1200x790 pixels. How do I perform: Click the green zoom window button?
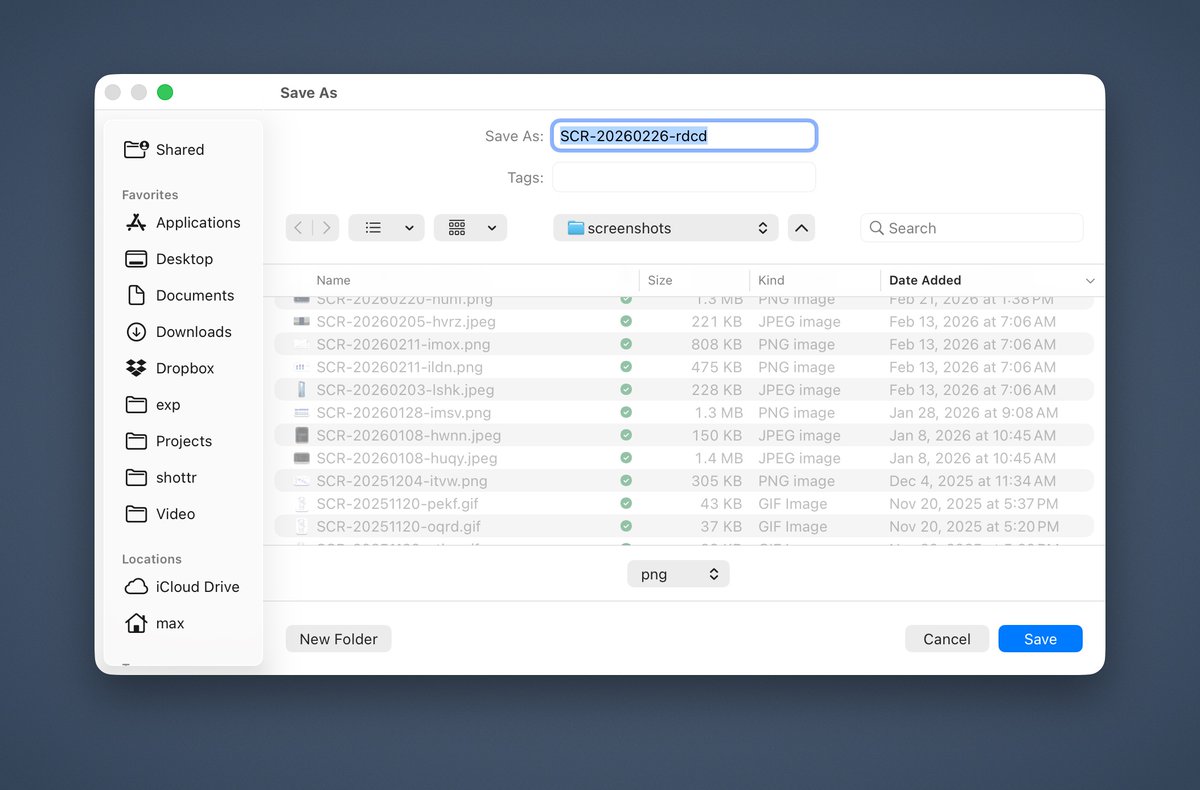(165, 92)
